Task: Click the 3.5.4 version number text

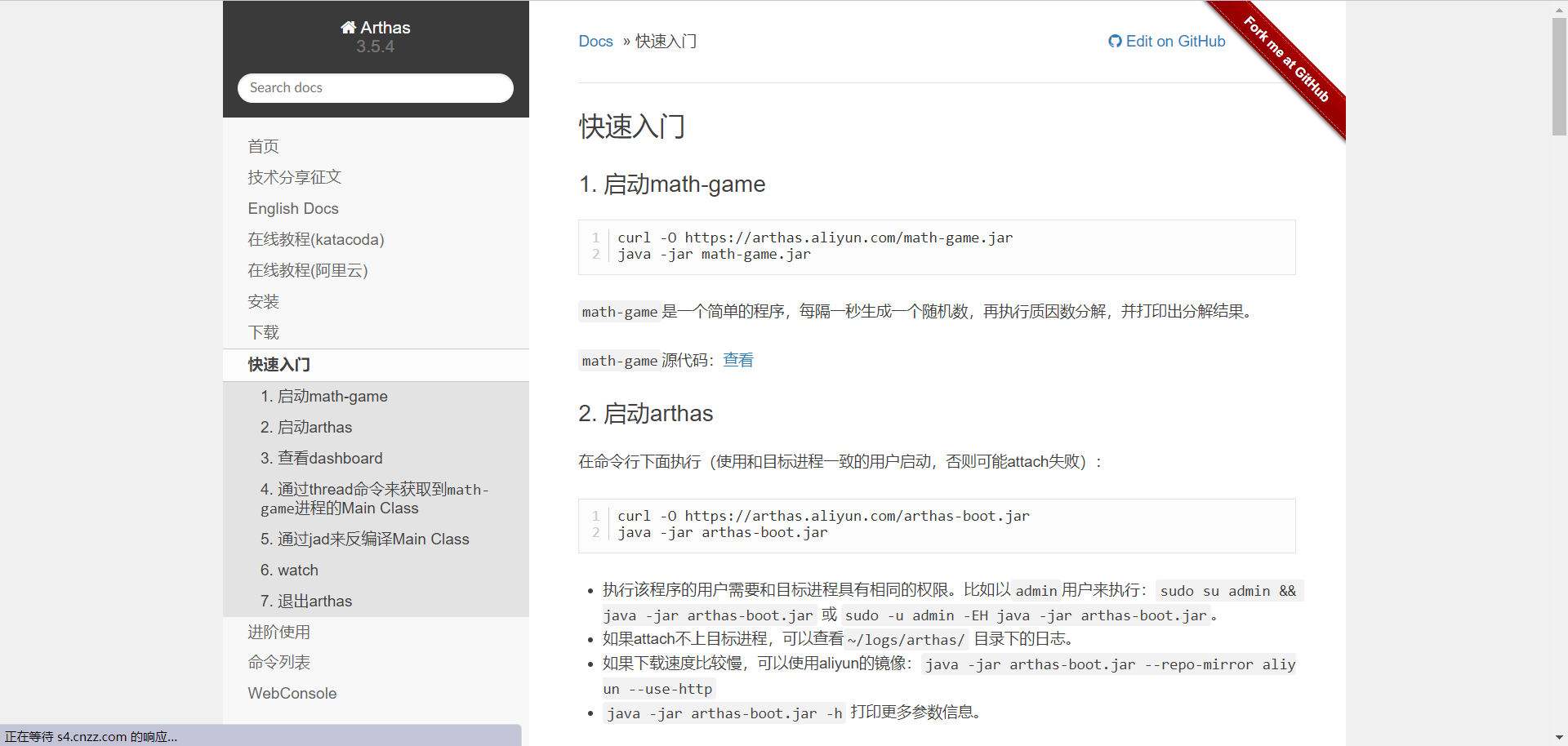Action: pyautogui.click(x=375, y=47)
